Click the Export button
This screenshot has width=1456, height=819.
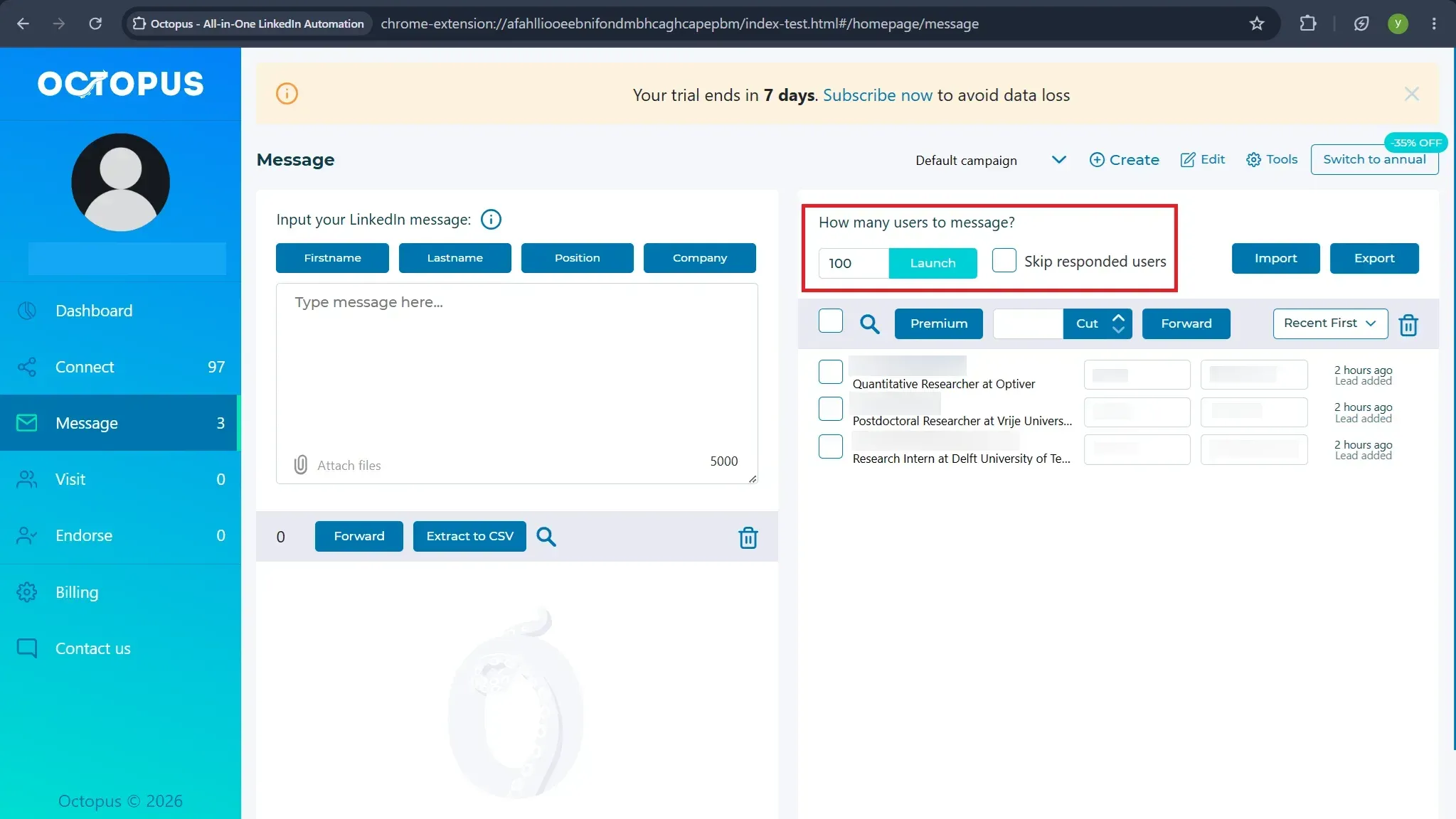click(x=1374, y=258)
